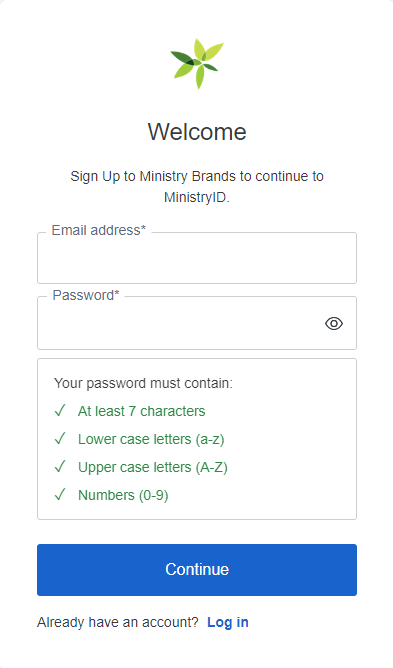Viewport: 393px width, 668px height.
Task: Click the 'Already have an account?' text
Action: point(118,622)
